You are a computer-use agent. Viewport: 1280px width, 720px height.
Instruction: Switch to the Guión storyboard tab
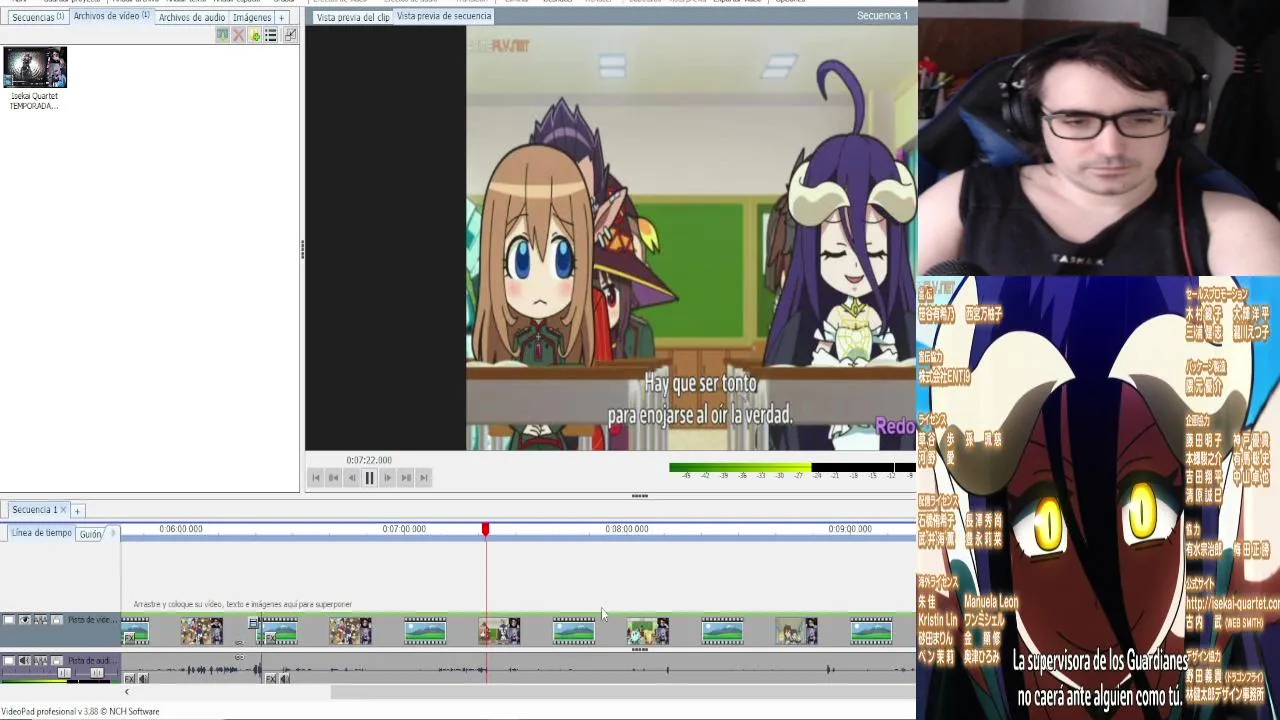(x=90, y=534)
